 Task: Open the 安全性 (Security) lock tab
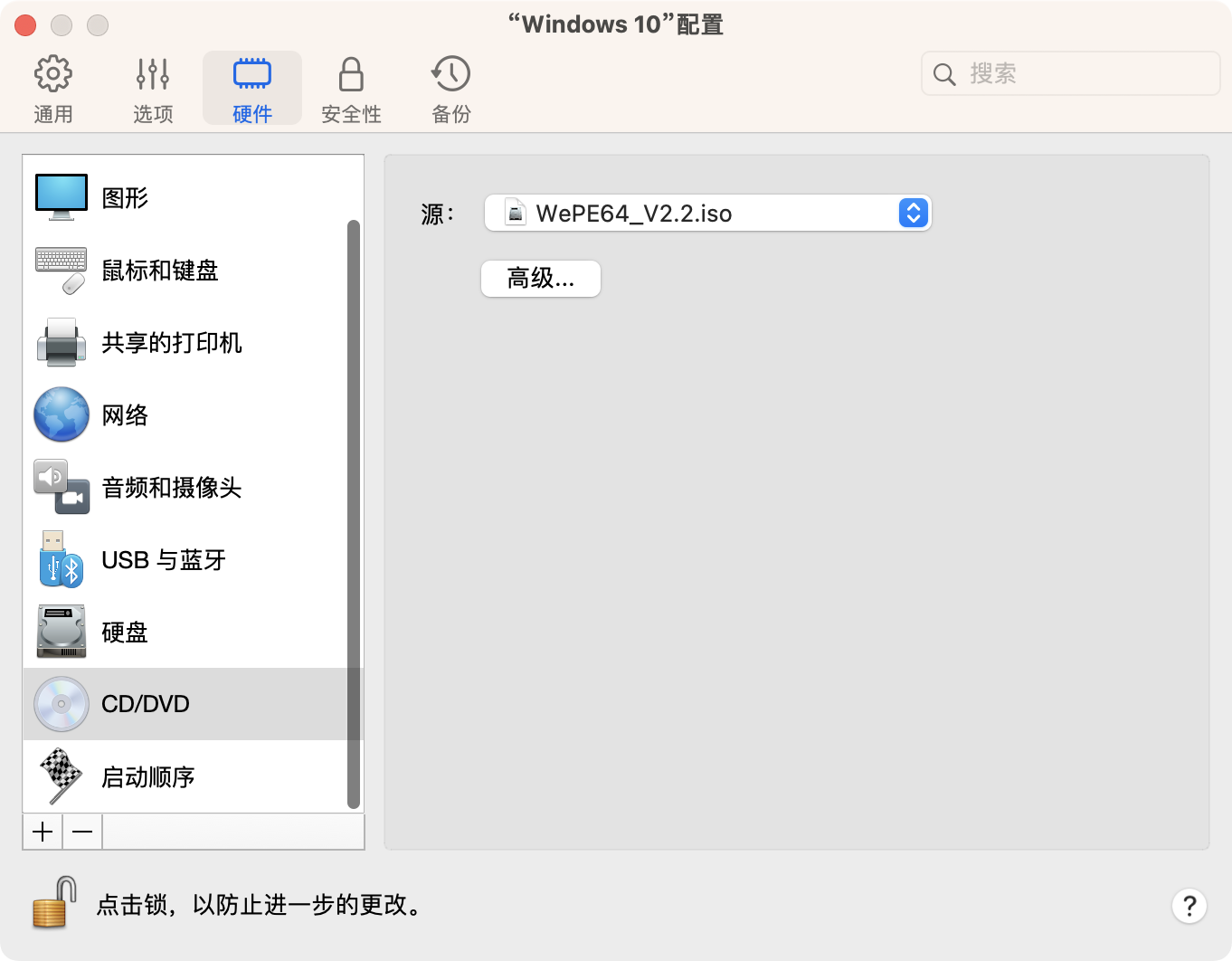(351, 89)
